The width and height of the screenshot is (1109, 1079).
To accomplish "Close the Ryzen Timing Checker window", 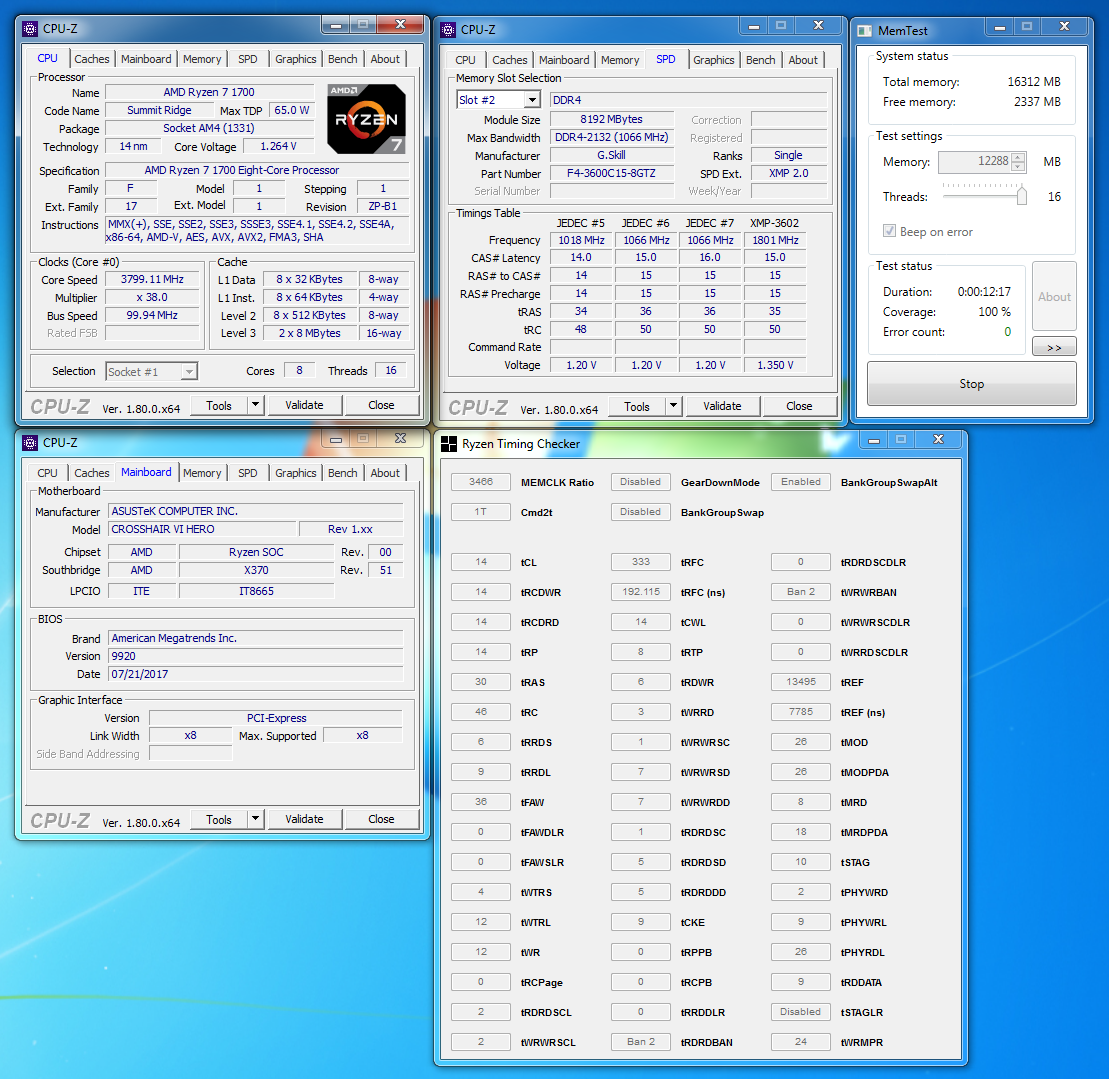I will point(939,440).
